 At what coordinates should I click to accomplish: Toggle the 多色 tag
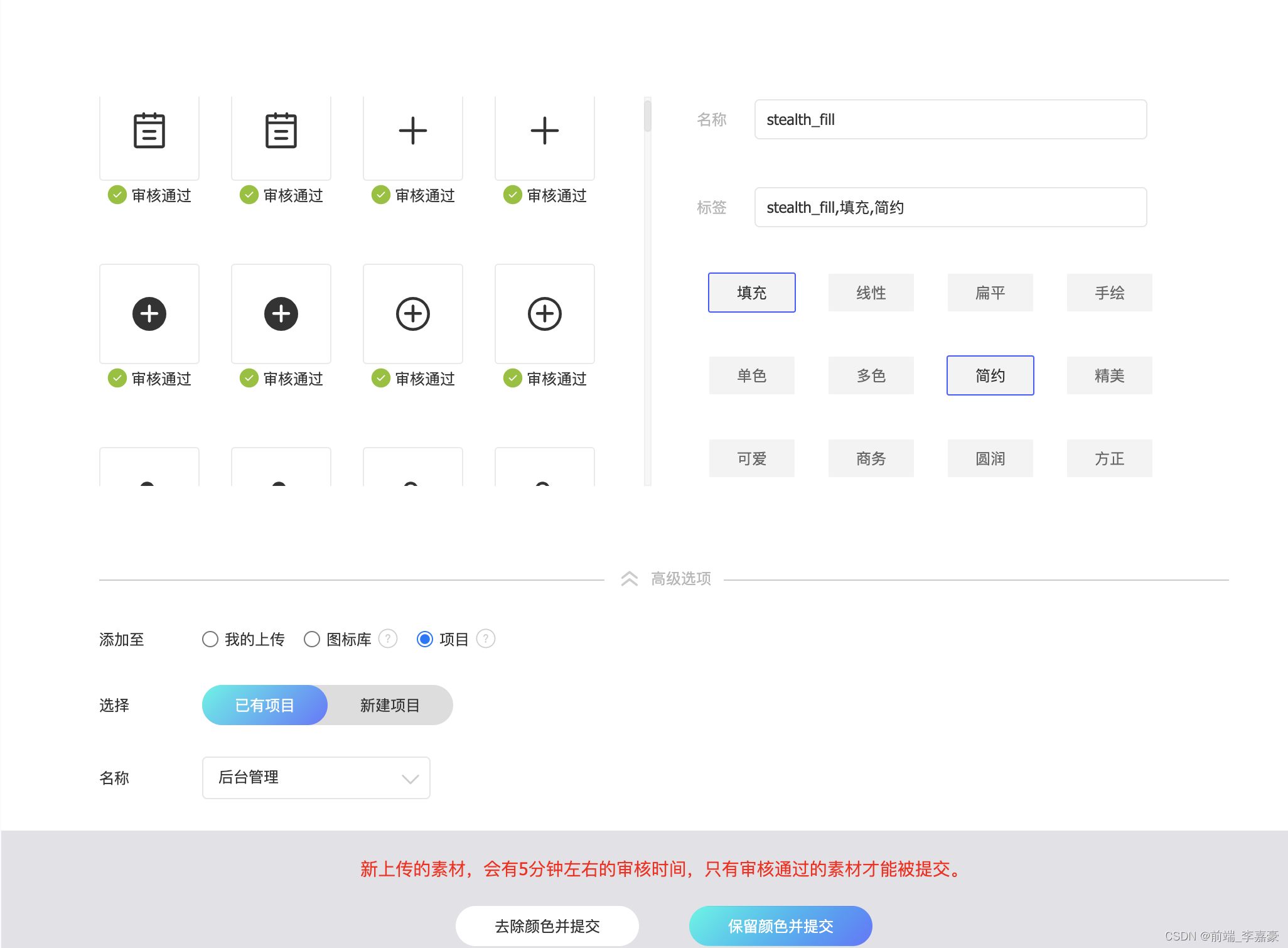[871, 375]
